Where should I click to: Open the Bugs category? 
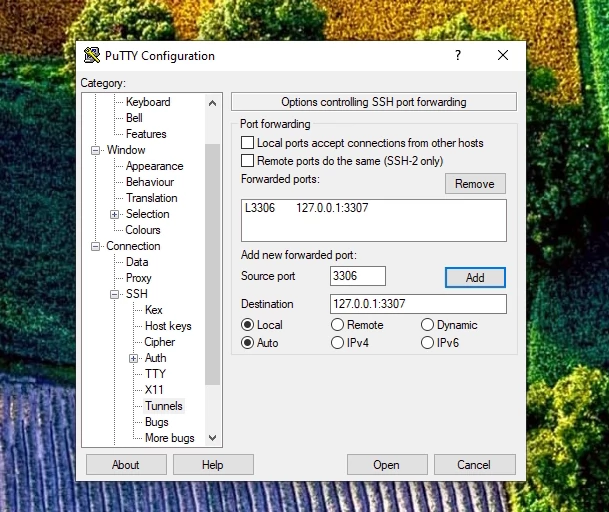157,422
